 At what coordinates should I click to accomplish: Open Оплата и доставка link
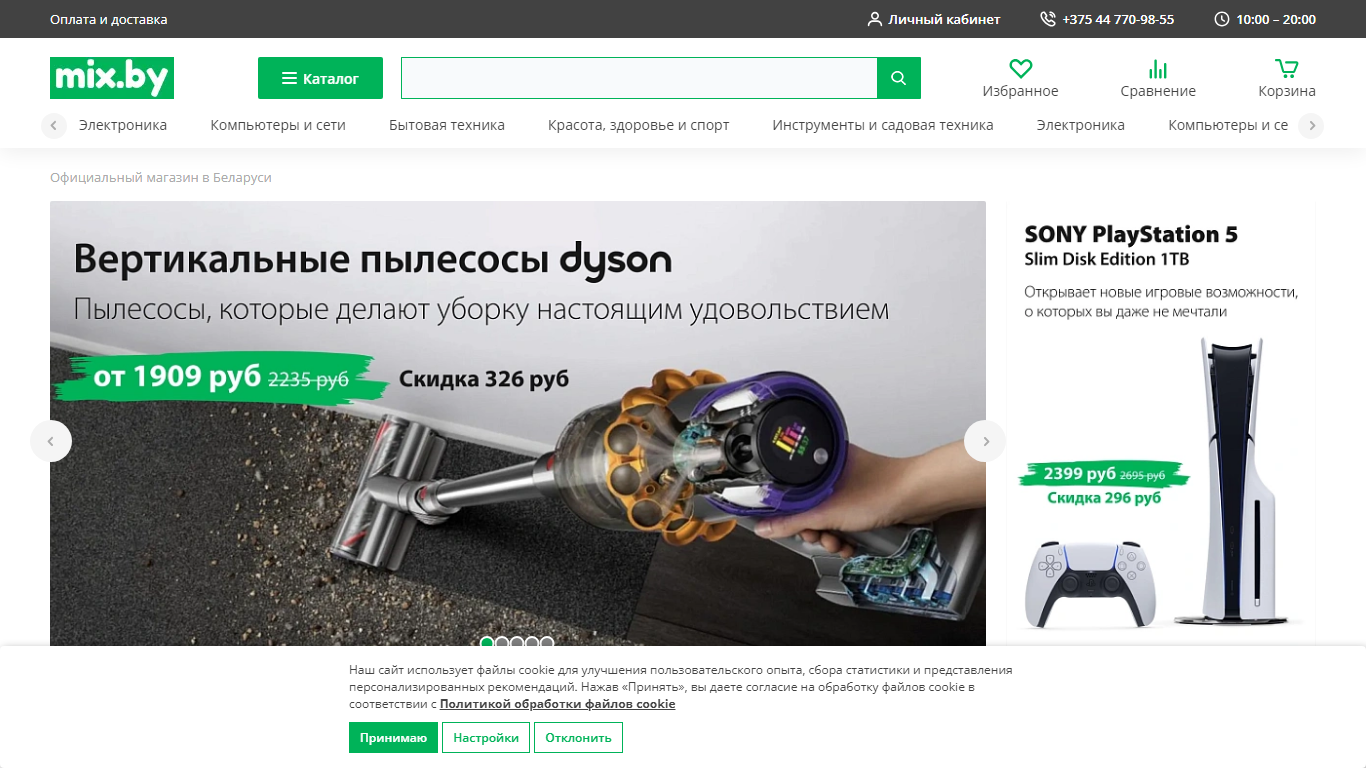point(109,19)
